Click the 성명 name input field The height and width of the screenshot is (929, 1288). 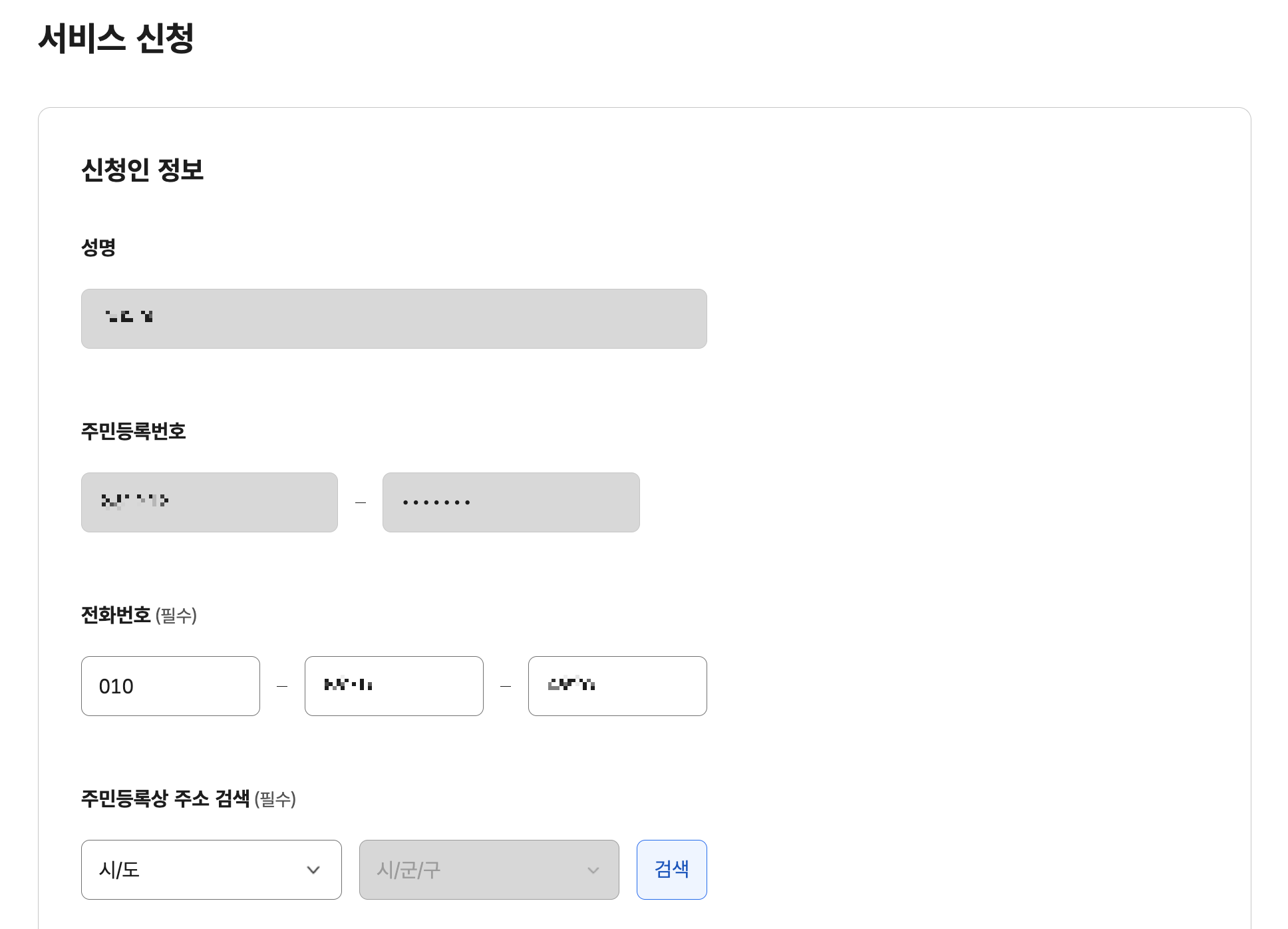(393, 319)
